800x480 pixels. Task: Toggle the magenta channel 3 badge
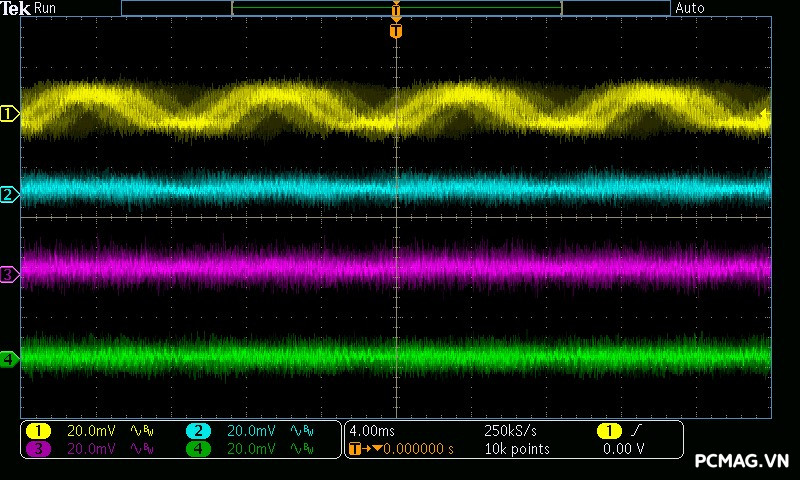tap(38, 449)
